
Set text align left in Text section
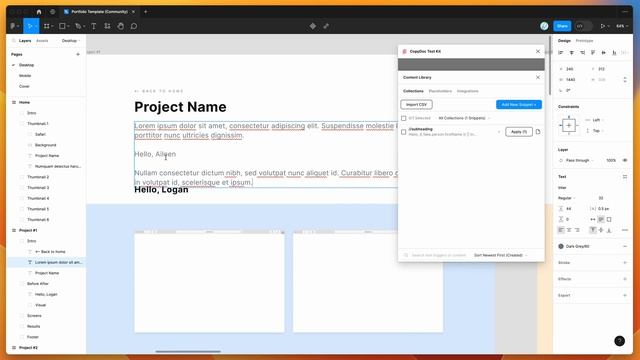click(561, 230)
